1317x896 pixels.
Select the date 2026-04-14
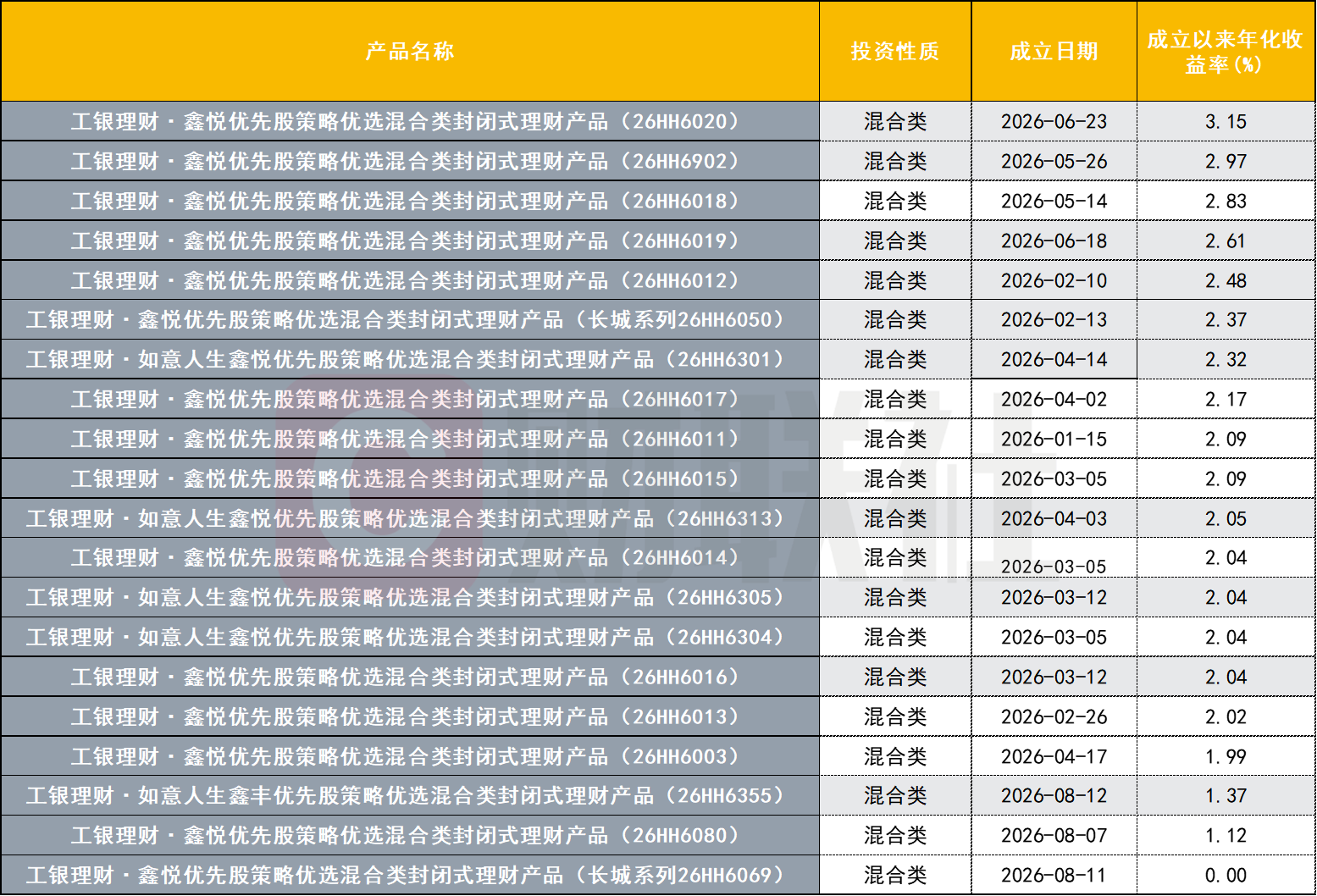(x=1054, y=360)
